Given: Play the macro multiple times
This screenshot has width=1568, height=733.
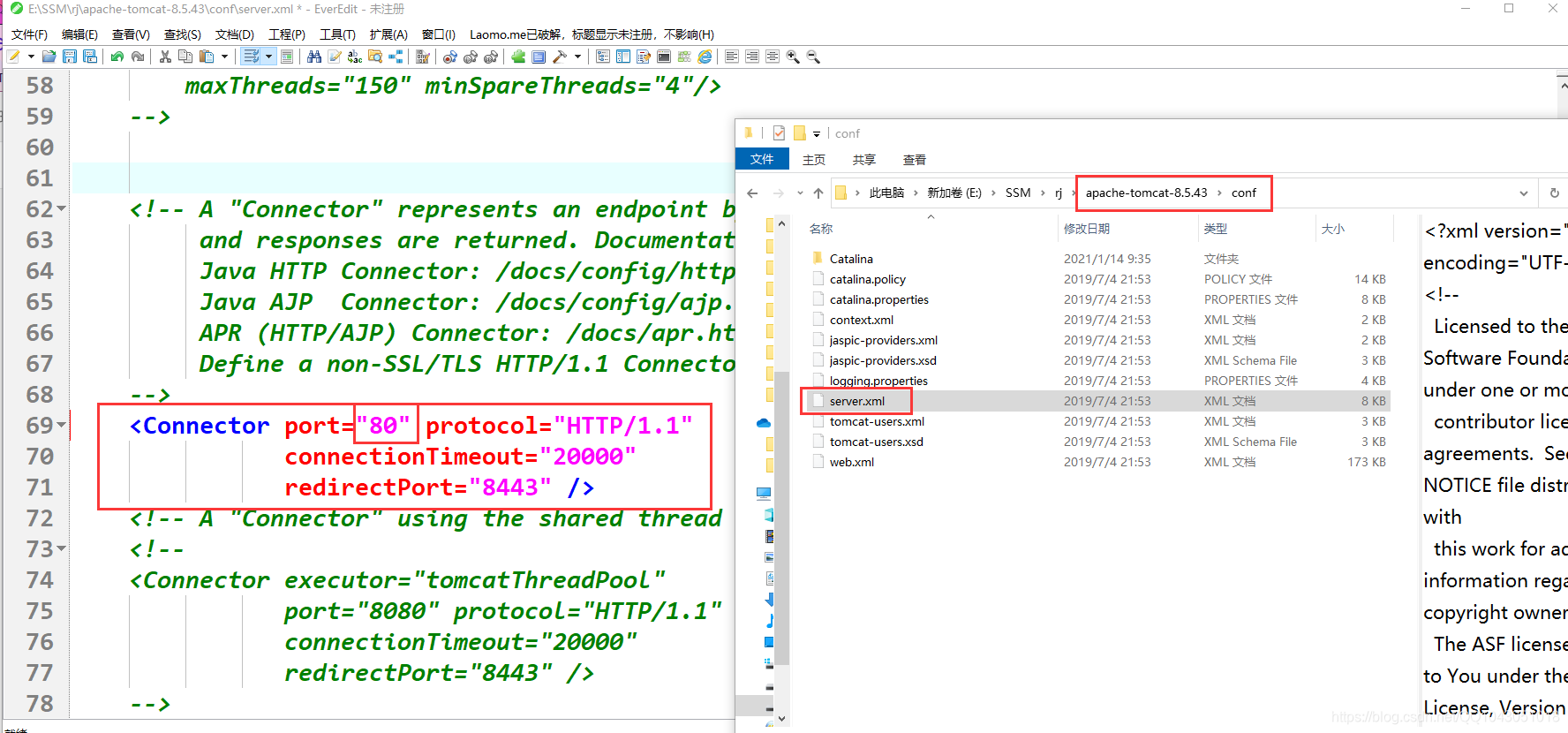Looking at the screenshot, I should (491, 57).
